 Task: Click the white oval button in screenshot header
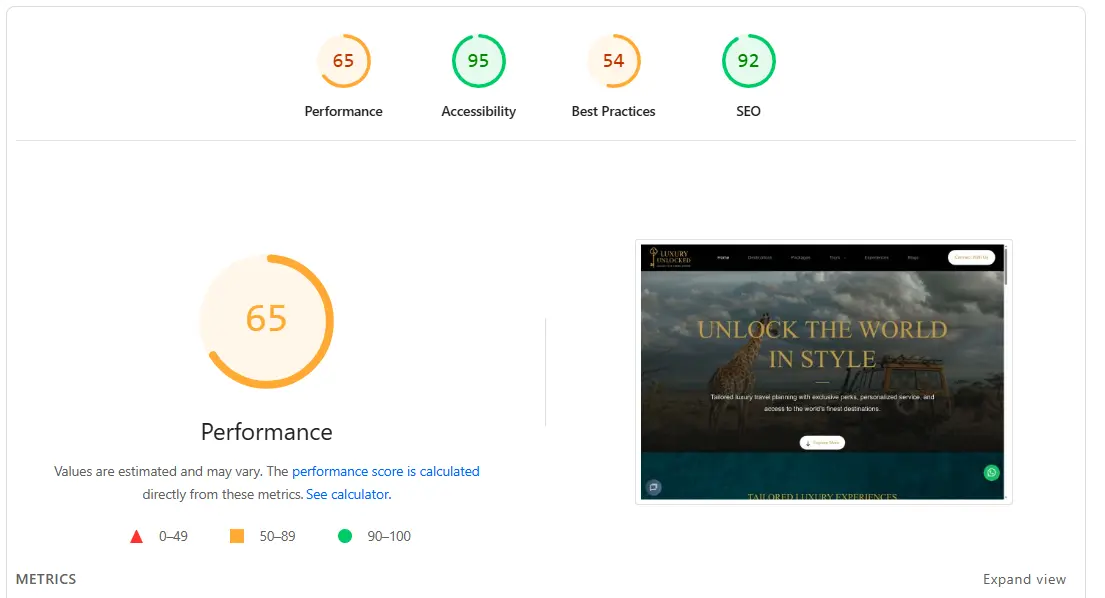coord(971,257)
